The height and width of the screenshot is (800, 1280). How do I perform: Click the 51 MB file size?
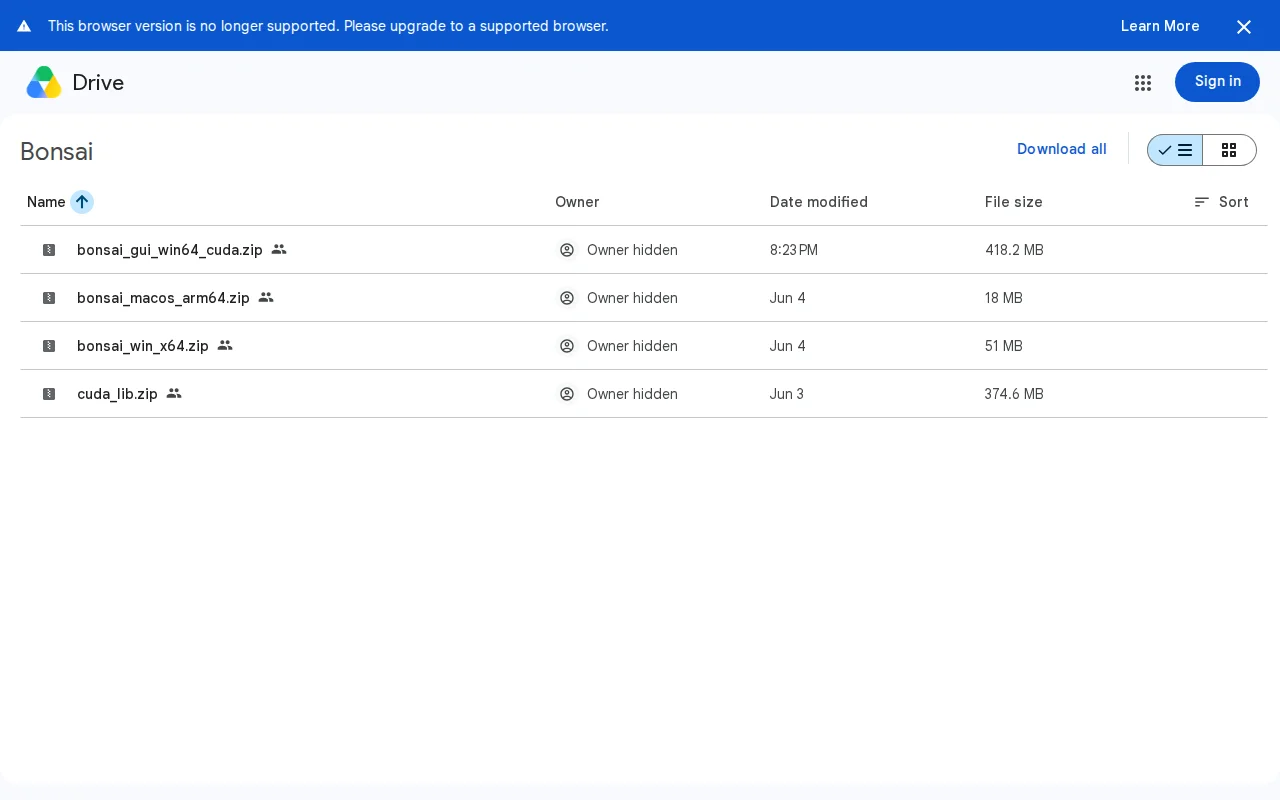1004,346
